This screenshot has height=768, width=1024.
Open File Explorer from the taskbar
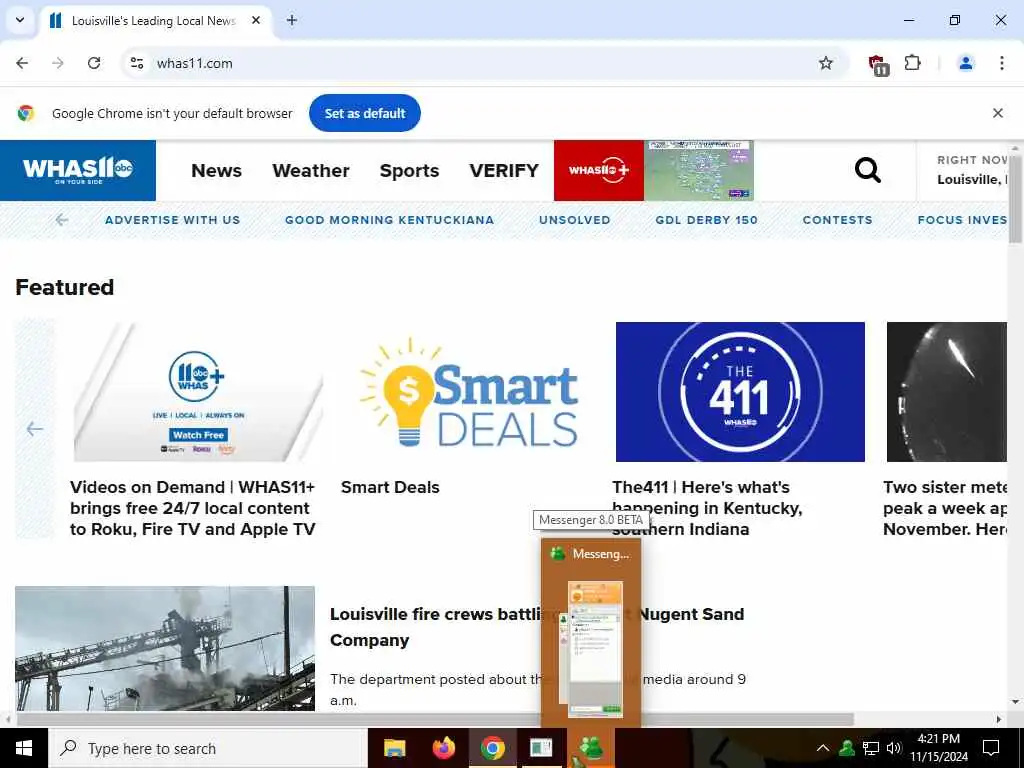[394, 748]
